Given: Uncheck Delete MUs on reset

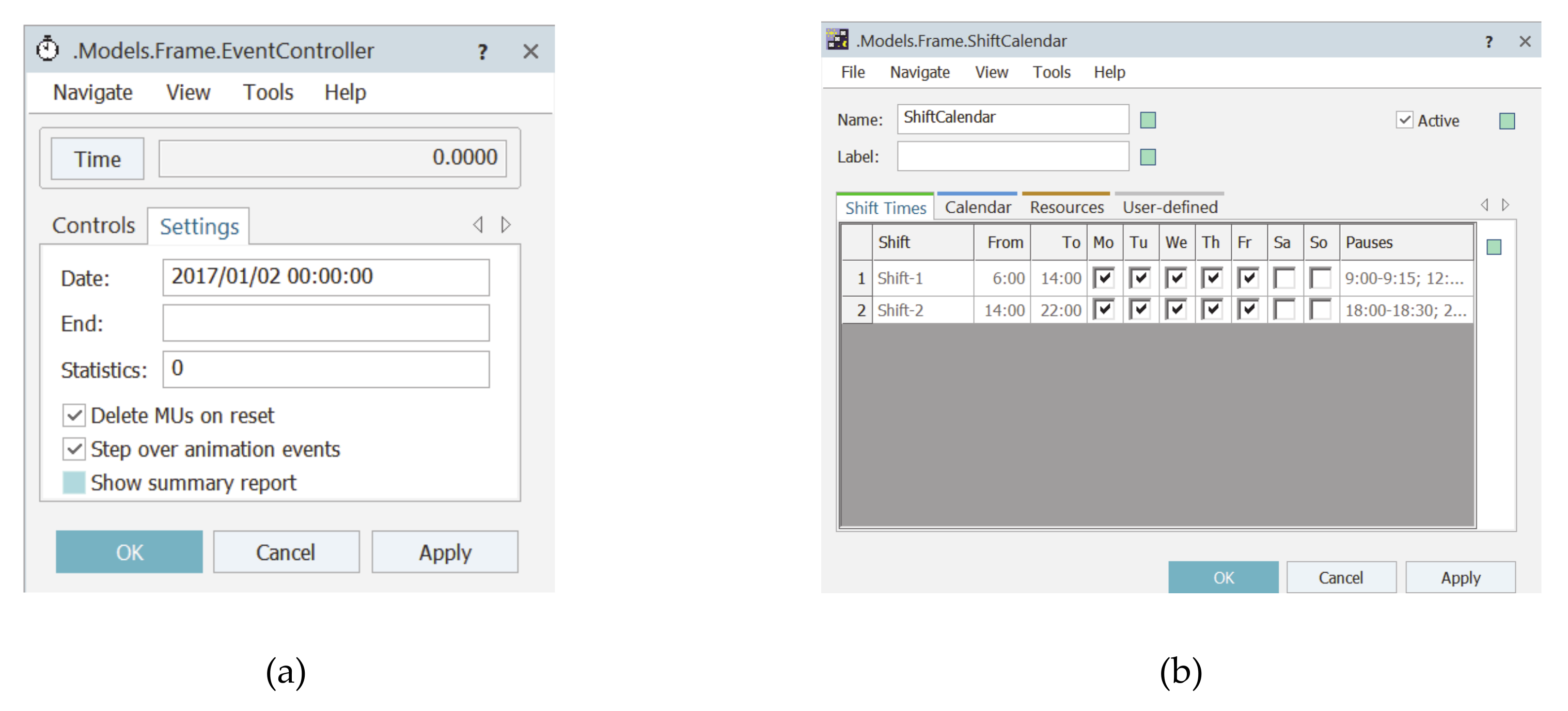Looking at the screenshot, I should coord(74,416).
